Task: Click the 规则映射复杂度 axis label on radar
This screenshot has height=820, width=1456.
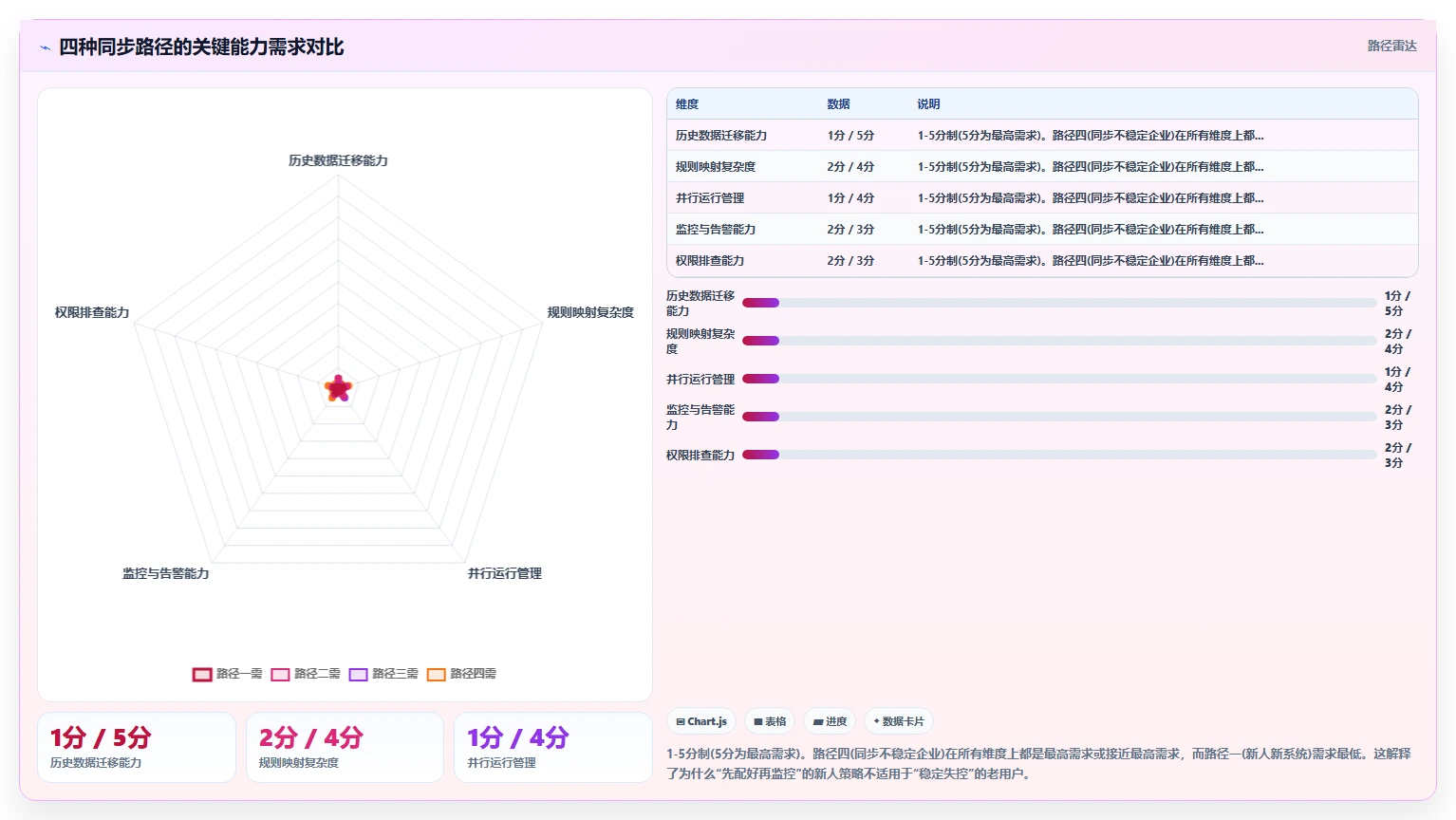Action: [x=590, y=313]
